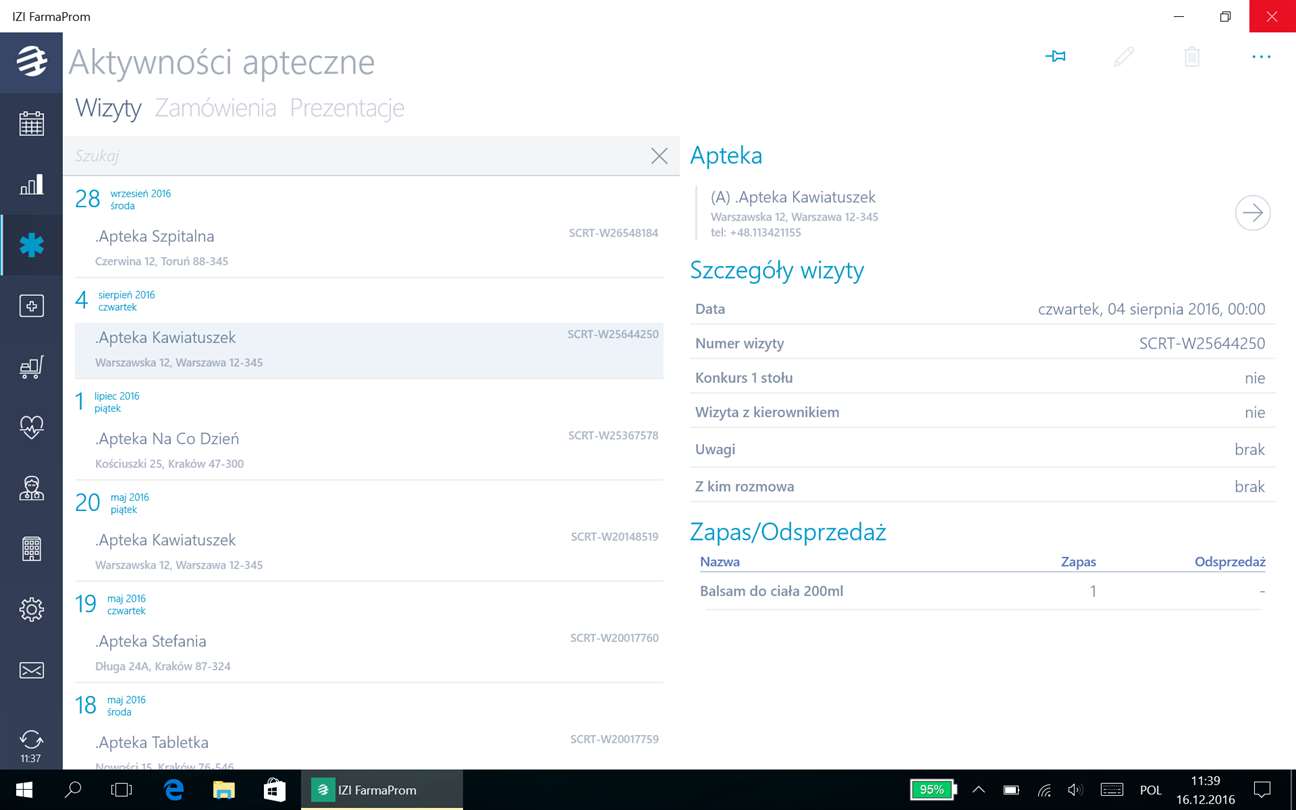Select the pharmacy asterisk sidebar icon
This screenshot has height=810, width=1296.
click(x=31, y=245)
